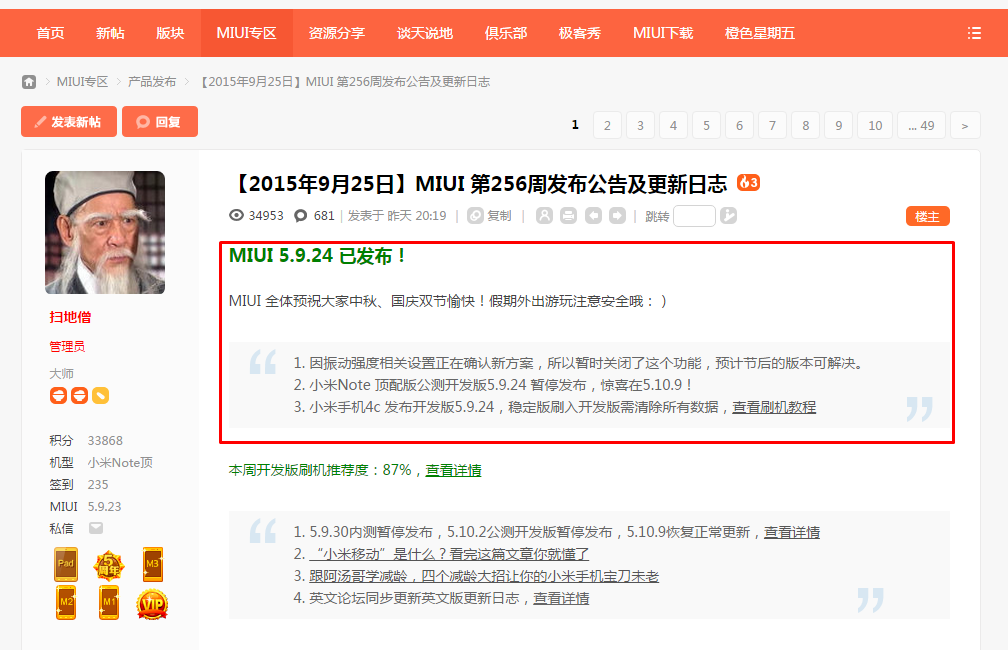Click the green heading MIUI 5.9.24 已发布！

[318, 256]
